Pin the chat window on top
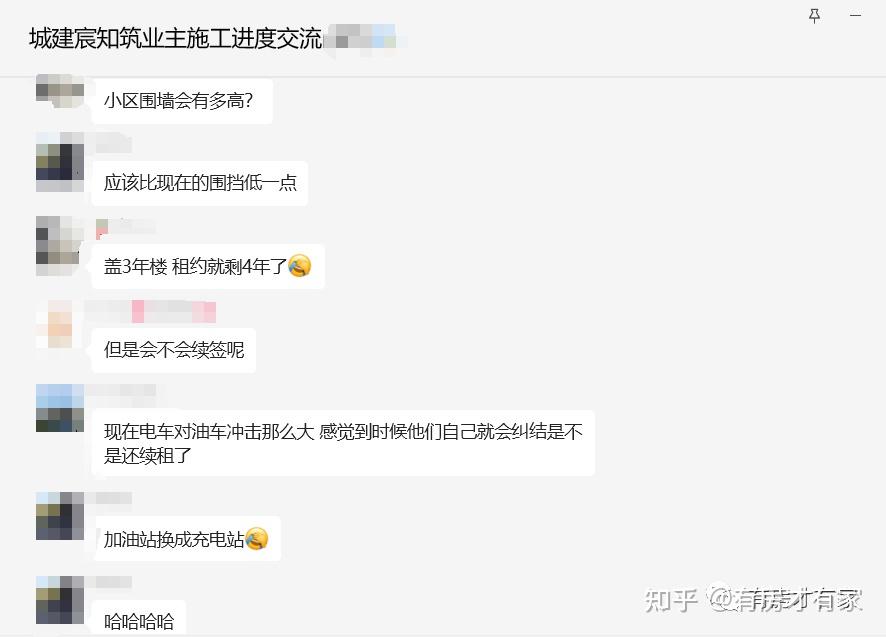886x637 pixels. point(814,16)
